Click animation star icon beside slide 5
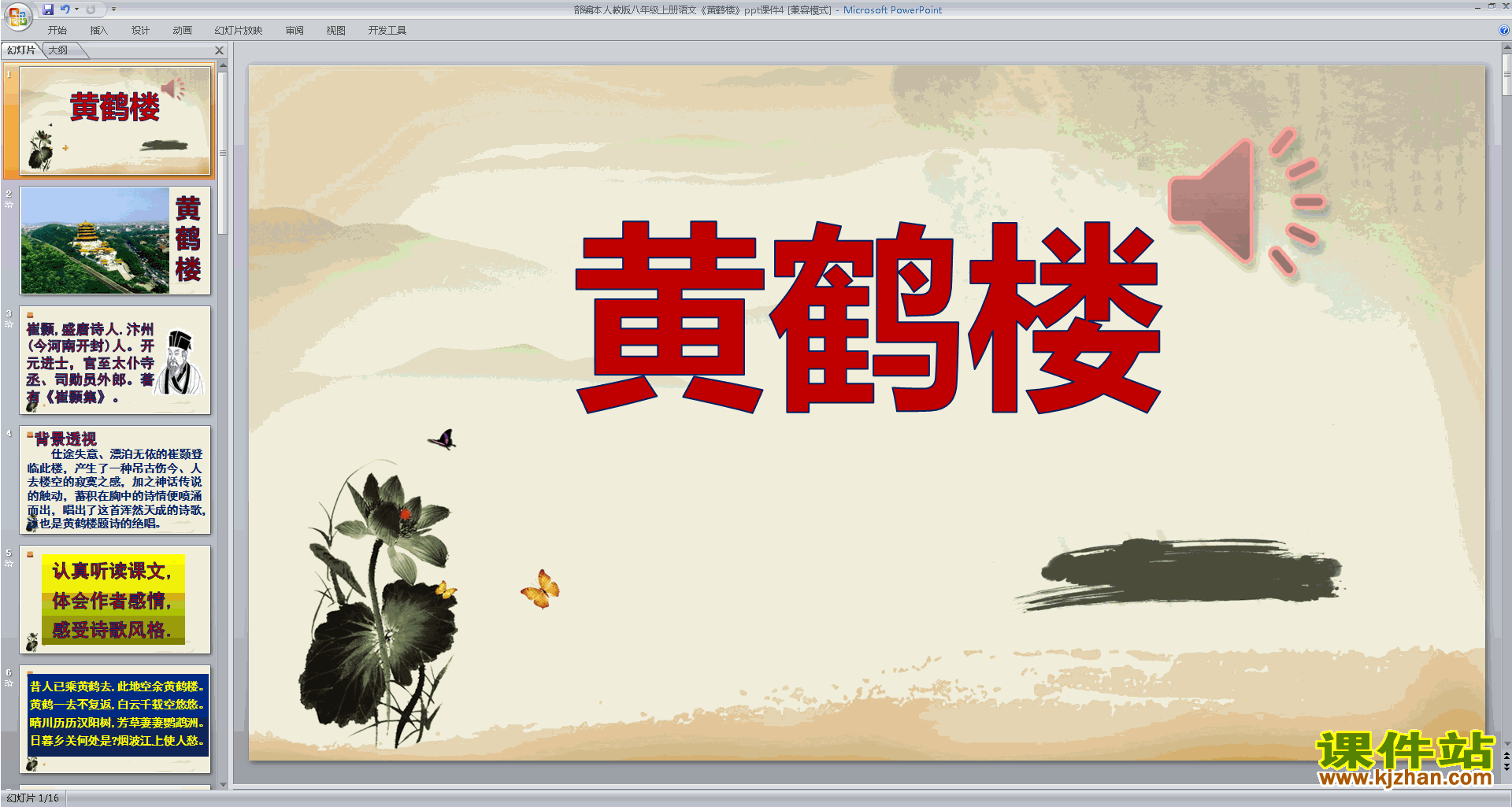 (9, 564)
